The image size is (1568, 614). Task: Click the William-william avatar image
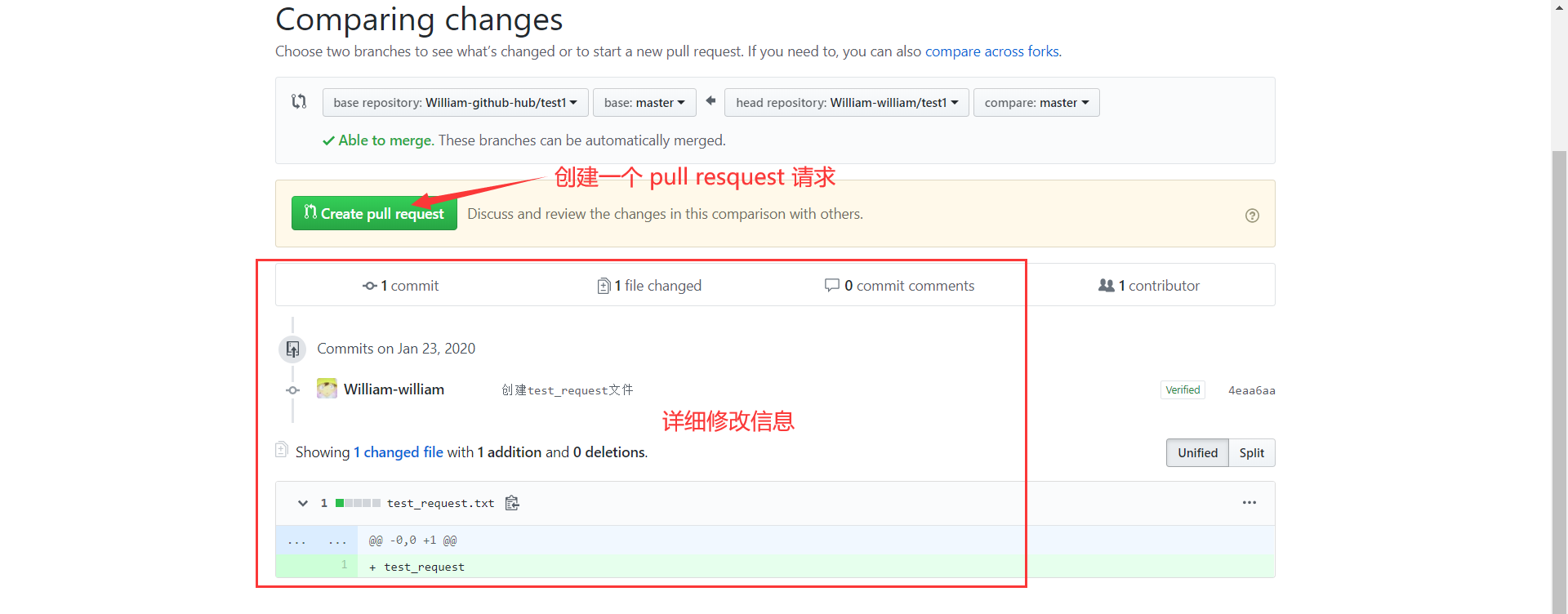[x=327, y=389]
